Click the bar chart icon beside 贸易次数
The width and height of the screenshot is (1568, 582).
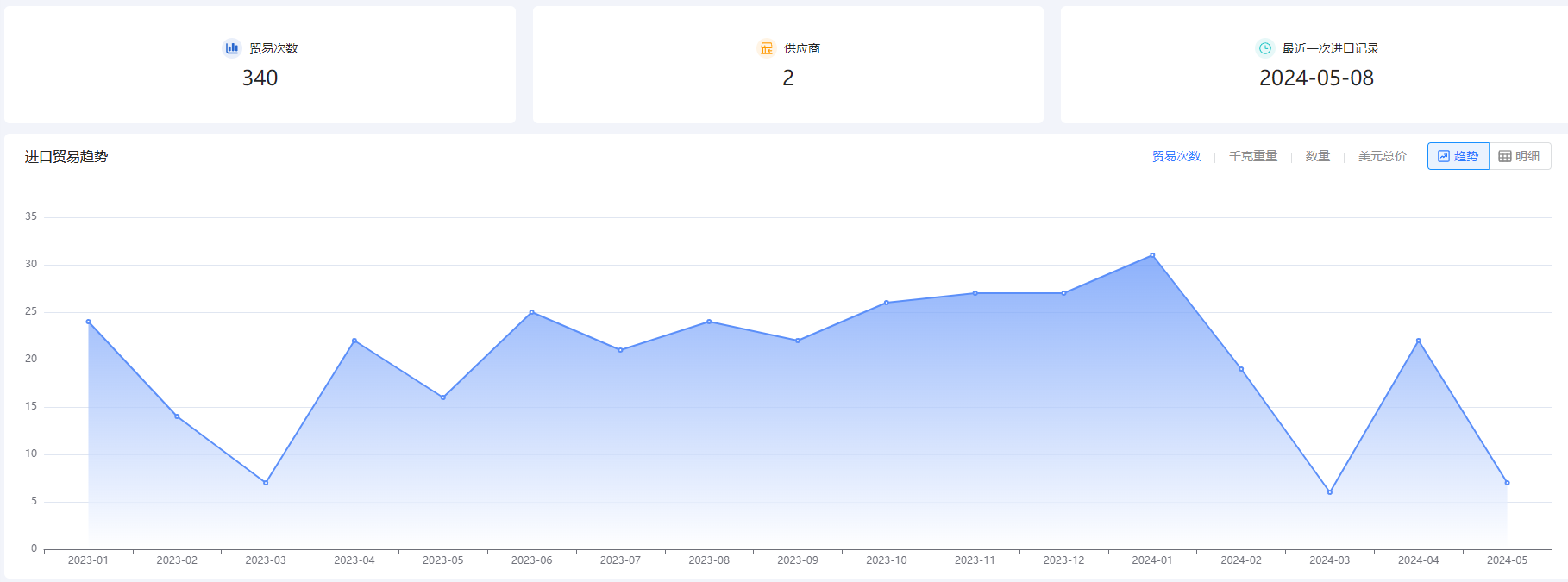click(231, 48)
